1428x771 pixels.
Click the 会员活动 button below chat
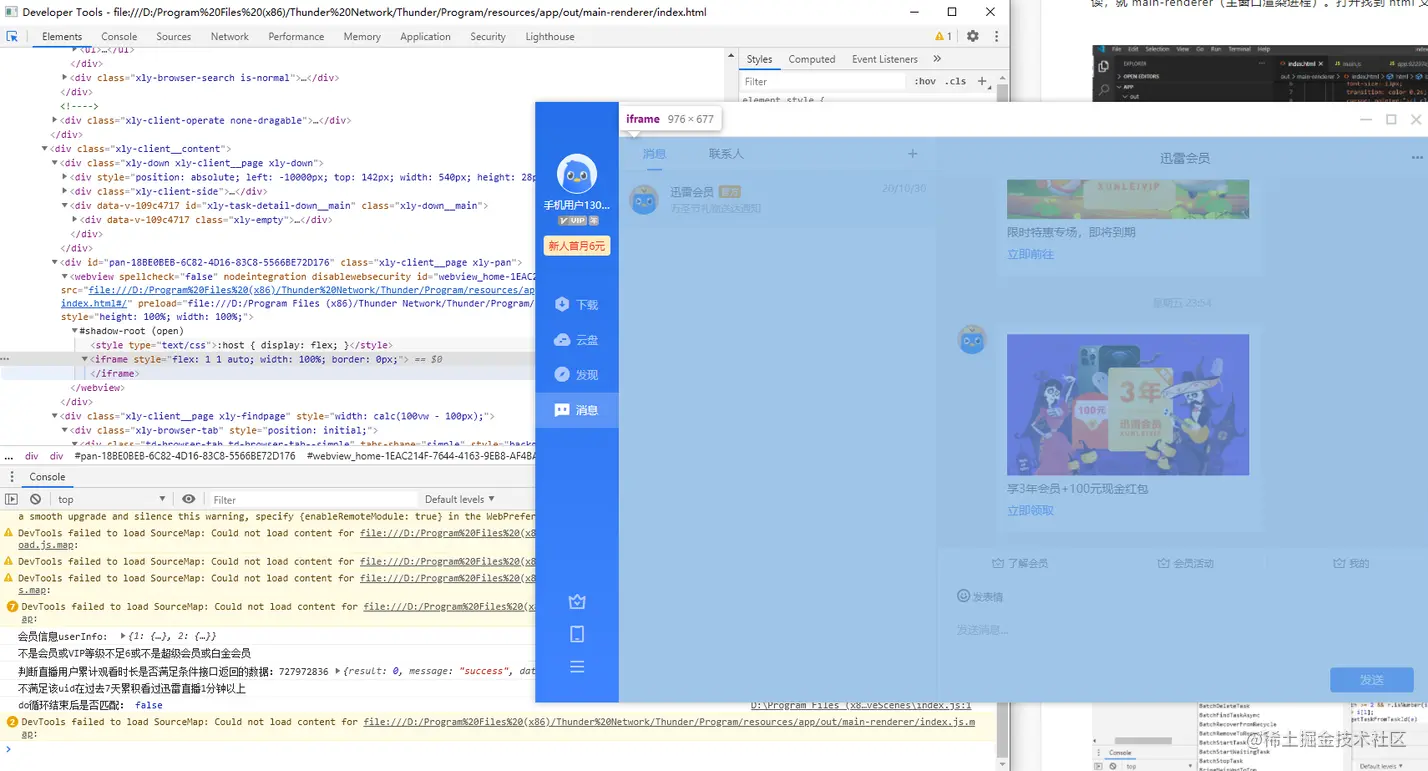(x=1185, y=564)
